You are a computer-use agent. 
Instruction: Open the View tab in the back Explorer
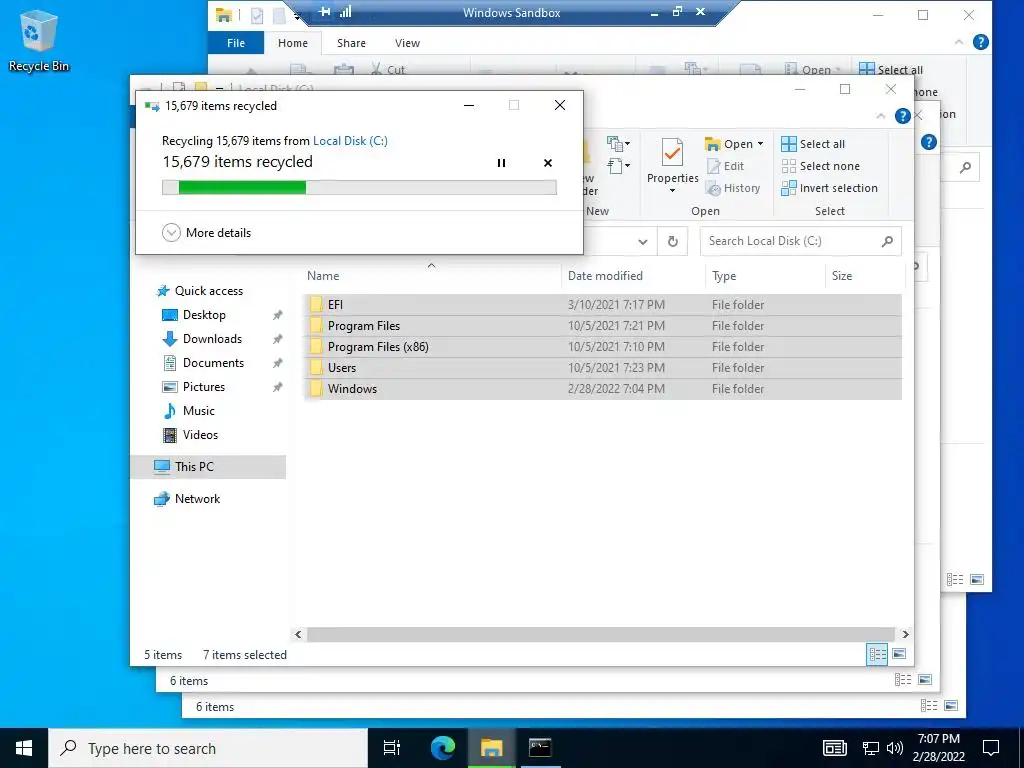(408, 43)
